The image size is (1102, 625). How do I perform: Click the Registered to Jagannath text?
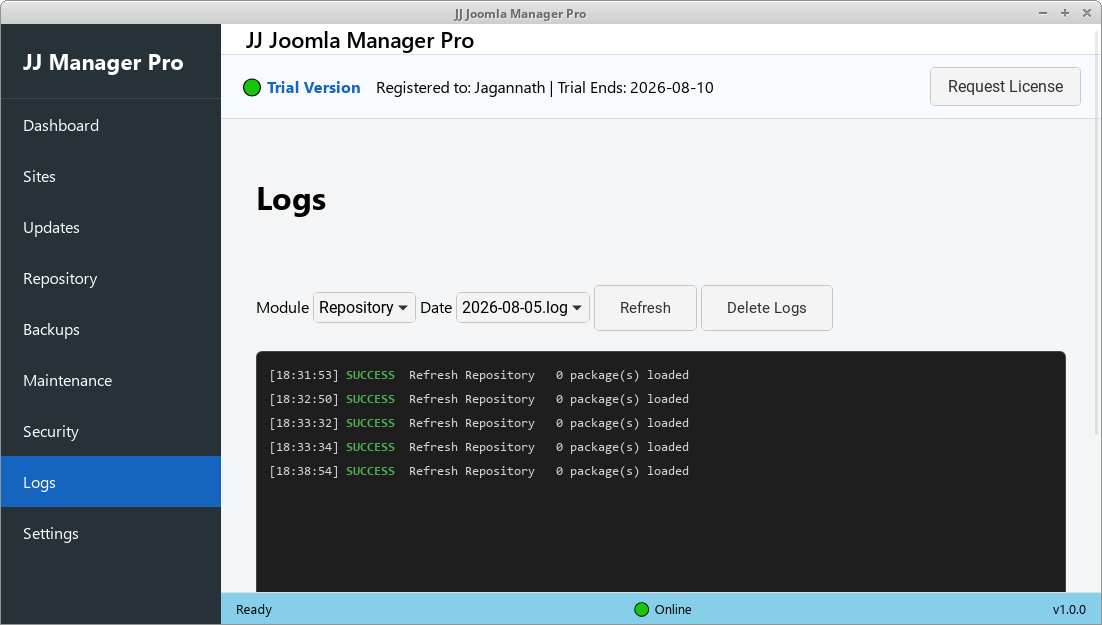point(460,88)
